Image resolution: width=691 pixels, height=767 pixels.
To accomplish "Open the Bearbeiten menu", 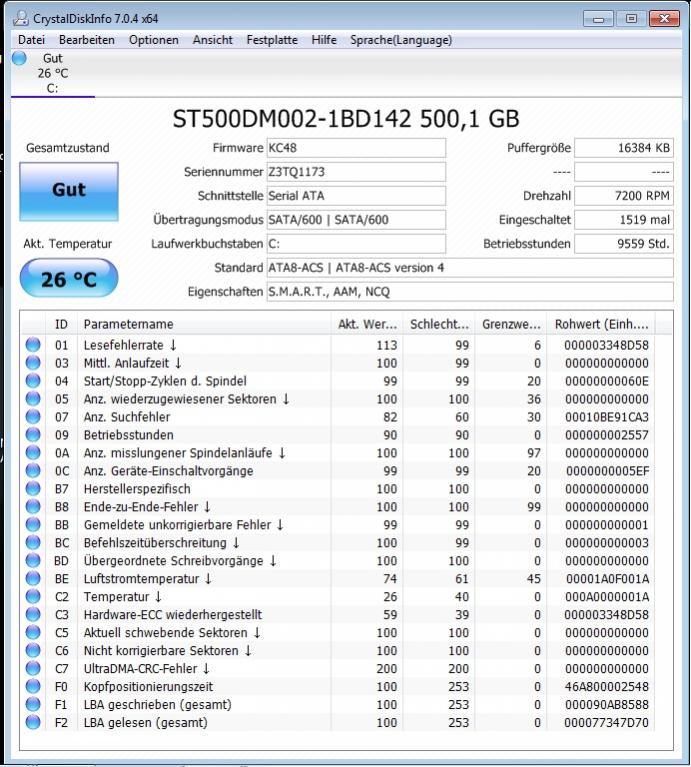I will 87,40.
